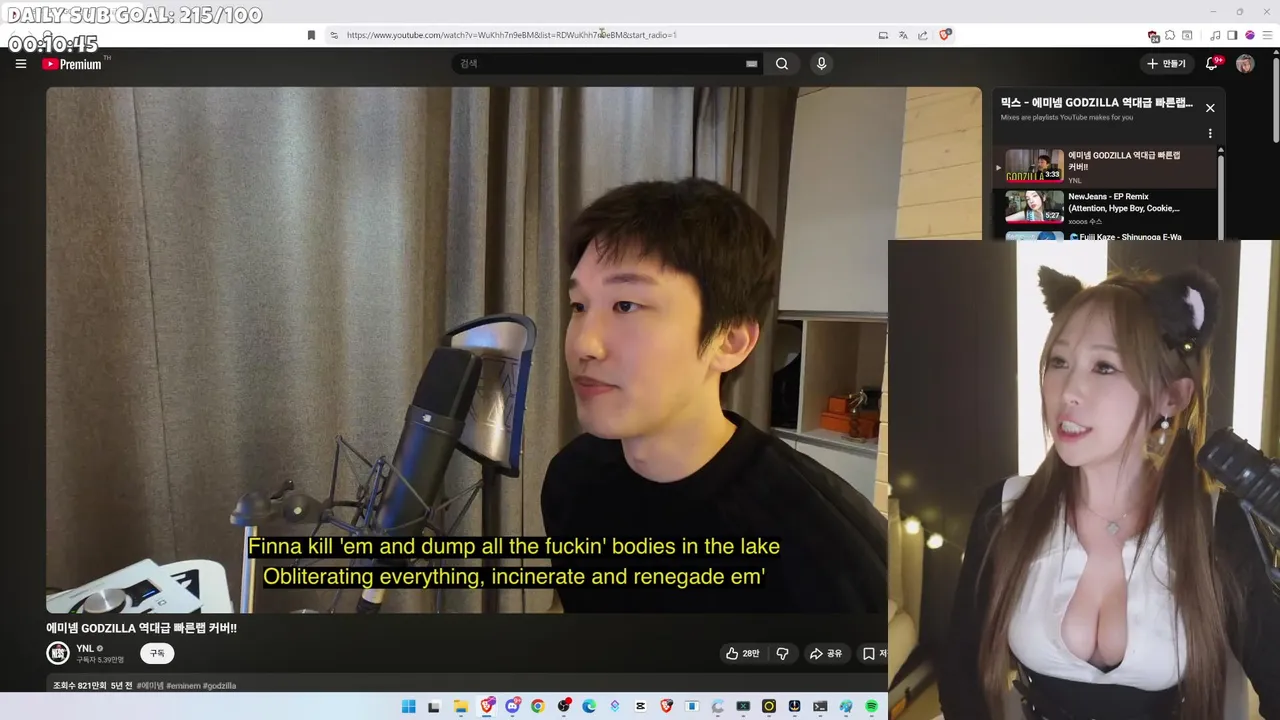Dislike the video with thumbs down
The image size is (1280, 720).
pos(782,653)
